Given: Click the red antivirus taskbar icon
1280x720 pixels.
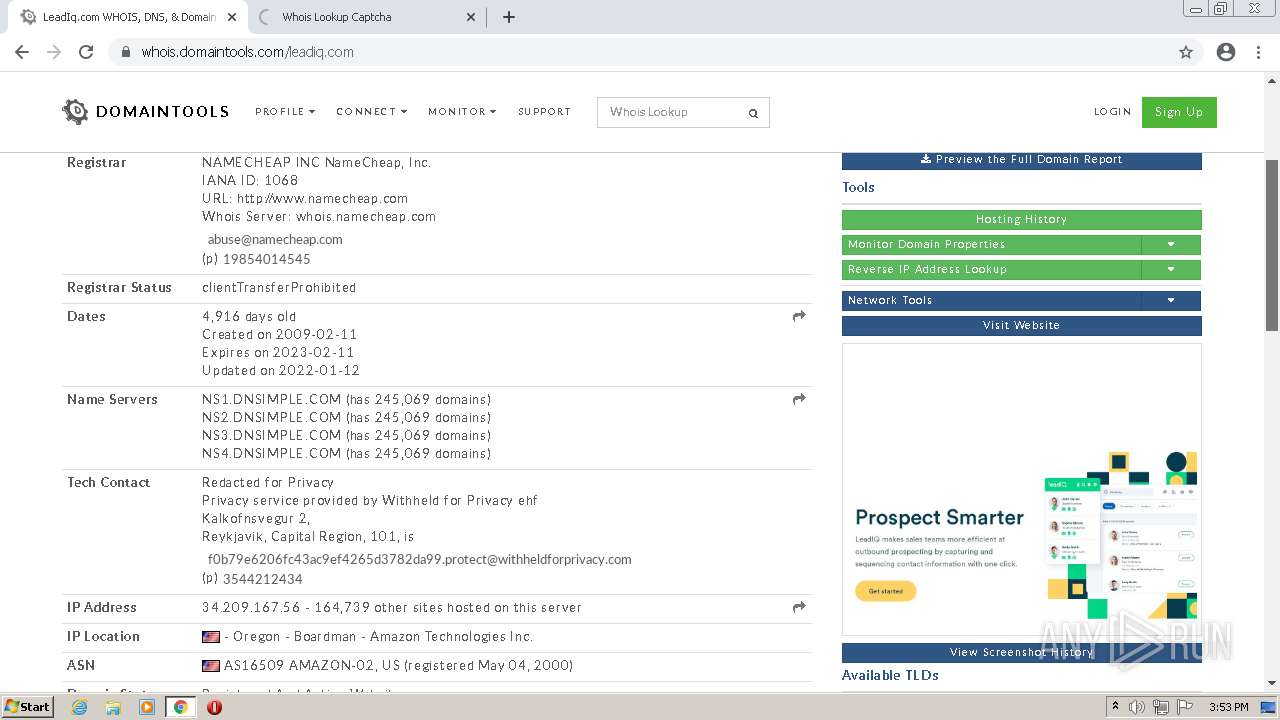Looking at the screenshot, I should (214, 707).
